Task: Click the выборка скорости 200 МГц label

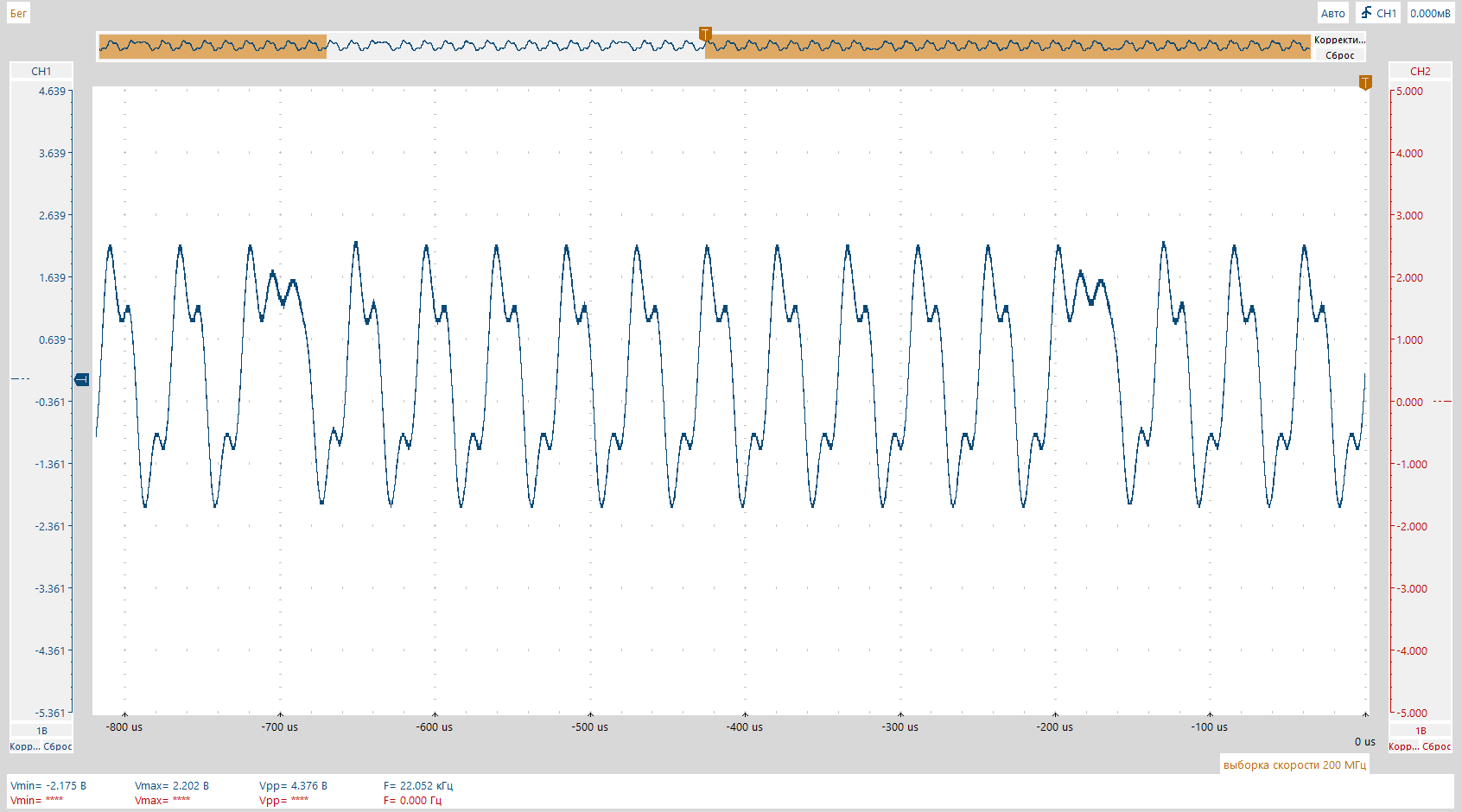Action: (1294, 764)
